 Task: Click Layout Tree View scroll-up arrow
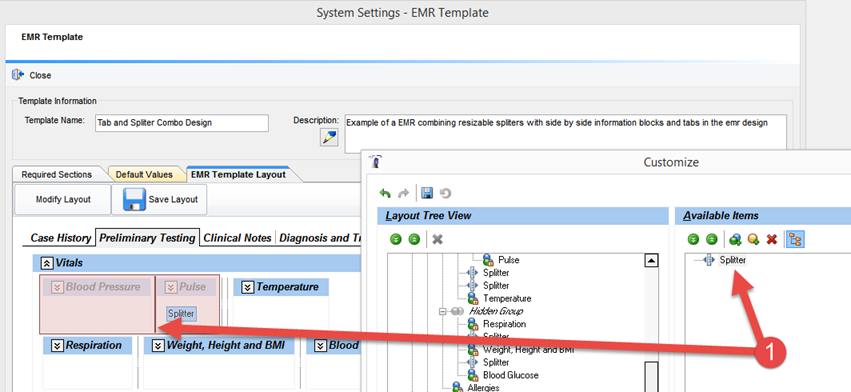(651, 261)
